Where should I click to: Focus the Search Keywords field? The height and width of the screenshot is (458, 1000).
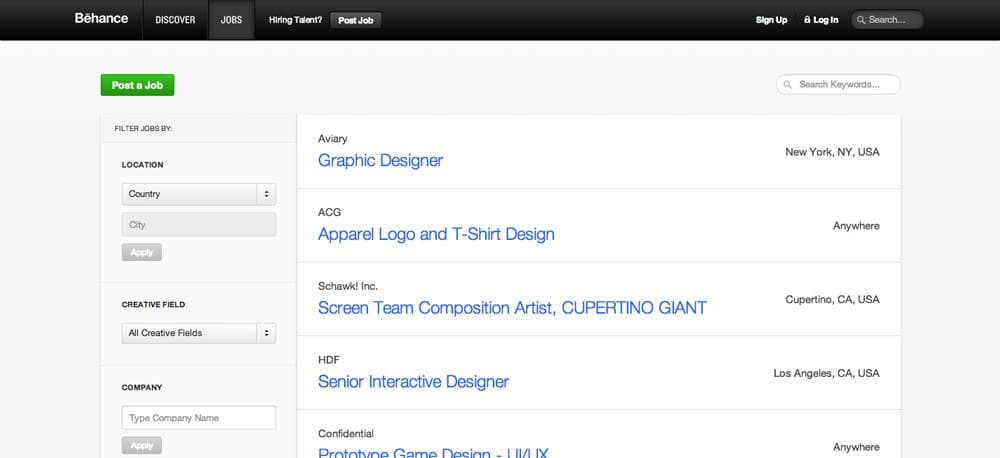(x=838, y=84)
